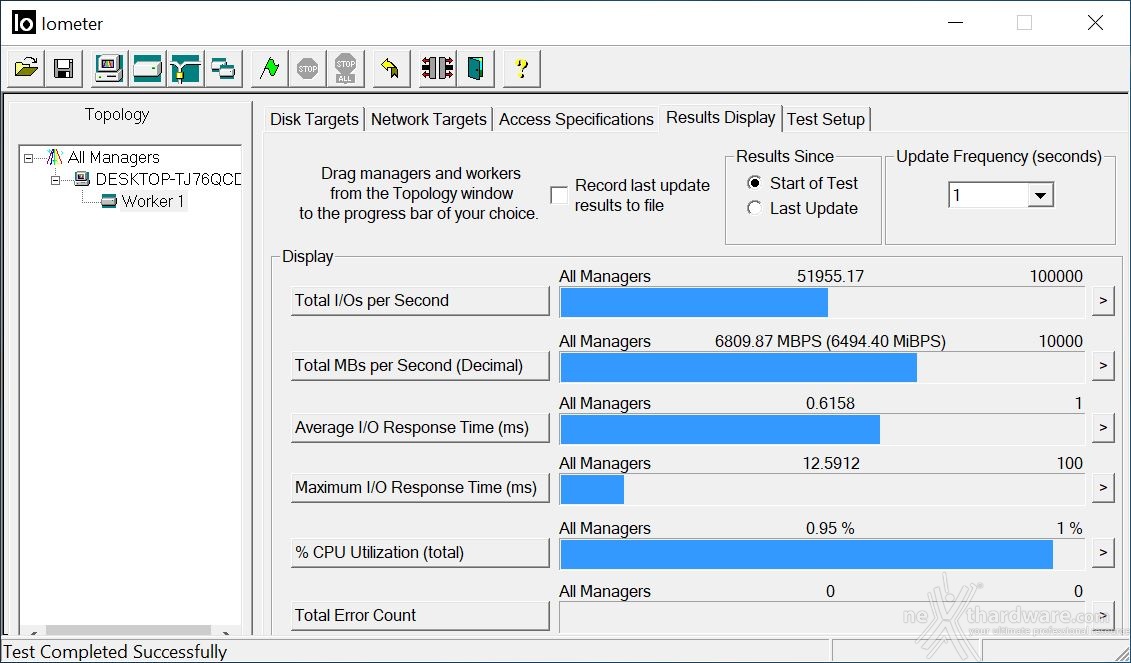The image size is (1131, 663).
Task: Click the 12.5912 maximum response value
Action: coord(831,463)
